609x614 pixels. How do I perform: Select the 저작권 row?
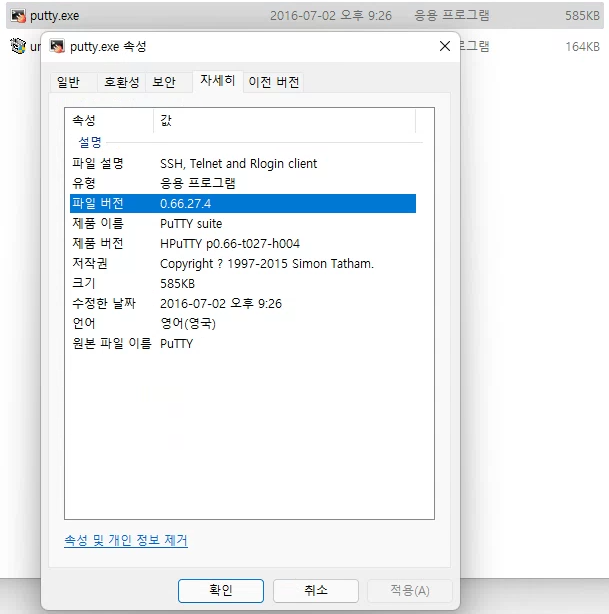(x=243, y=264)
